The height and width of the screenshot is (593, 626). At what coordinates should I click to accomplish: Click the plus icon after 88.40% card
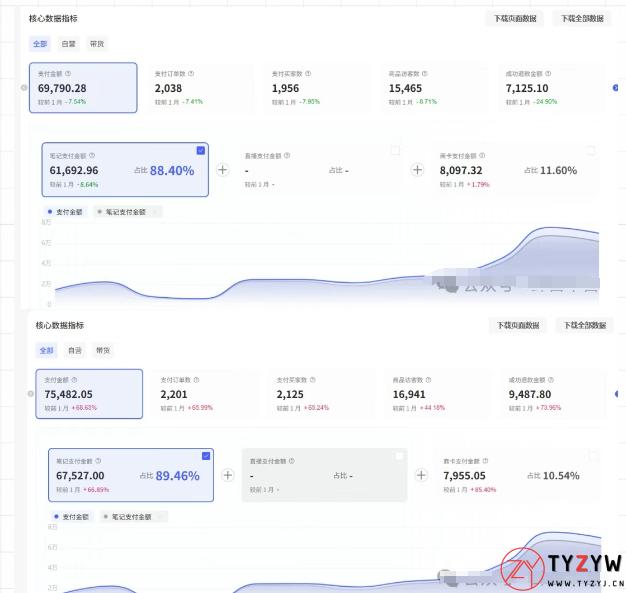click(x=223, y=170)
